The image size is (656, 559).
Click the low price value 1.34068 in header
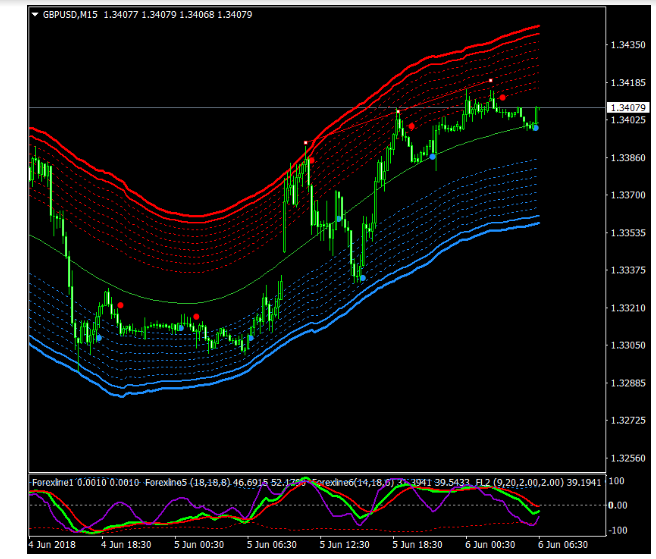click(197, 15)
